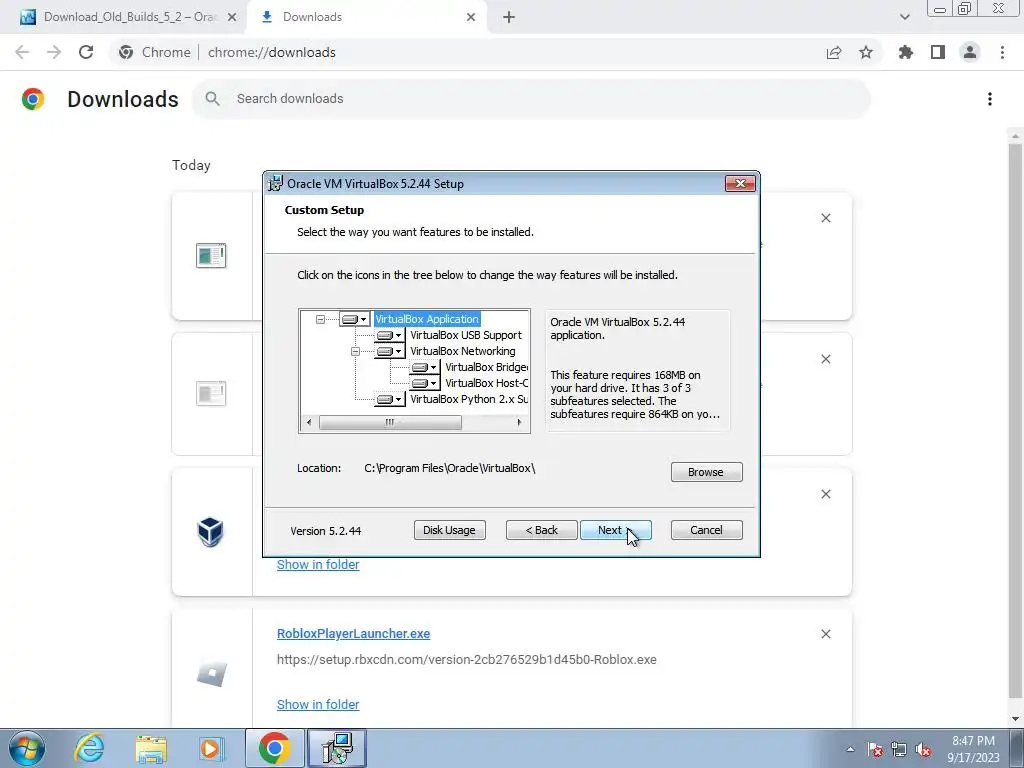Cancel the VirtualBox setup
The height and width of the screenshot is (768, 1024).
(706, 530)
